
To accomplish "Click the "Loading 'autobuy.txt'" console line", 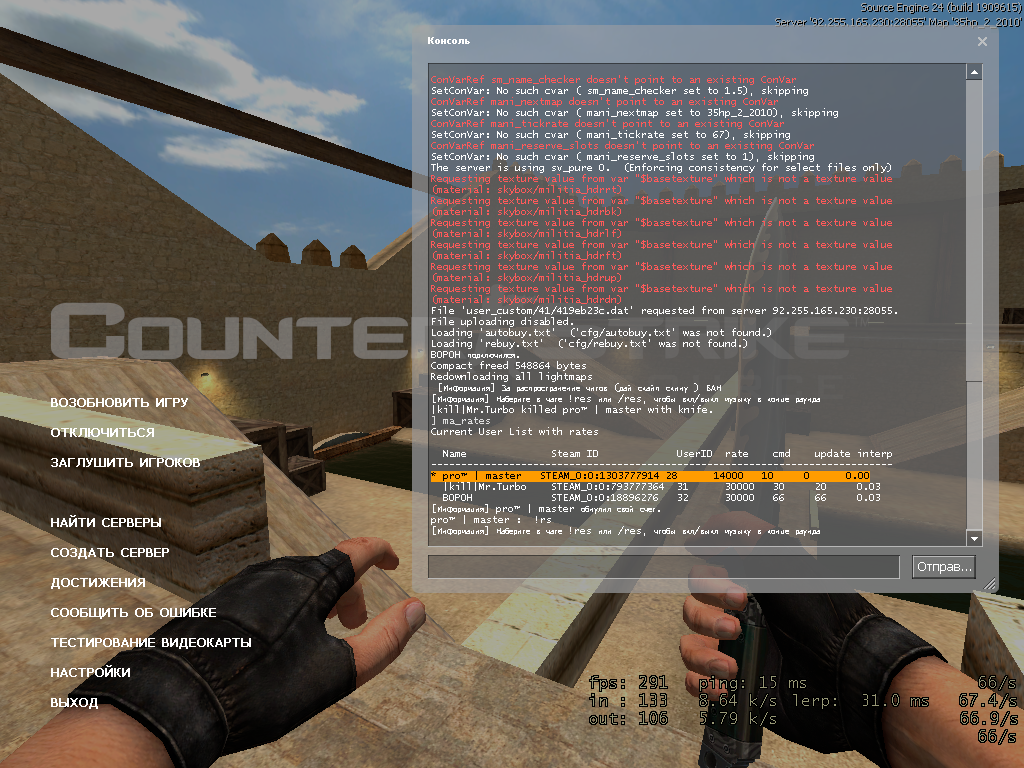I will tap(601, 332).
